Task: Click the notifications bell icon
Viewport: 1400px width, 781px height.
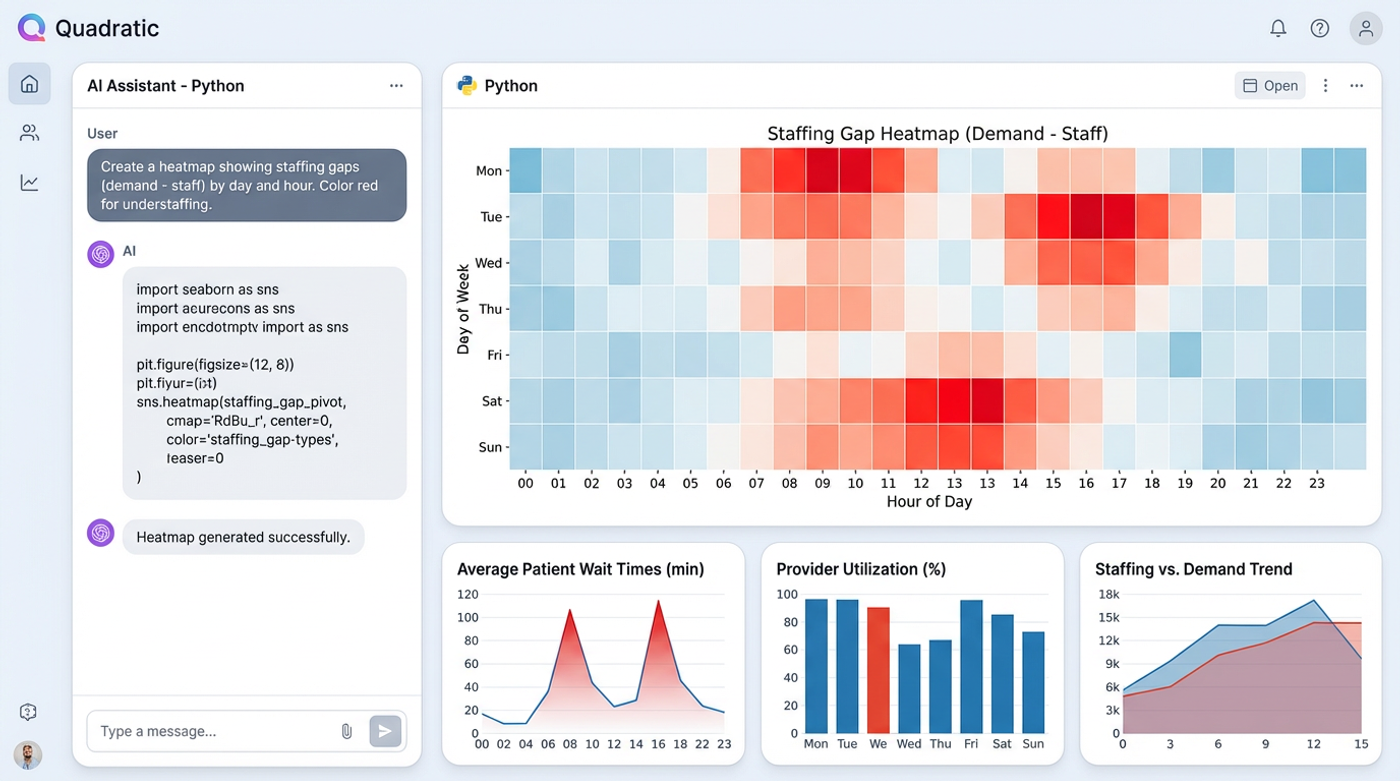Action: (x=1278, y=27)
